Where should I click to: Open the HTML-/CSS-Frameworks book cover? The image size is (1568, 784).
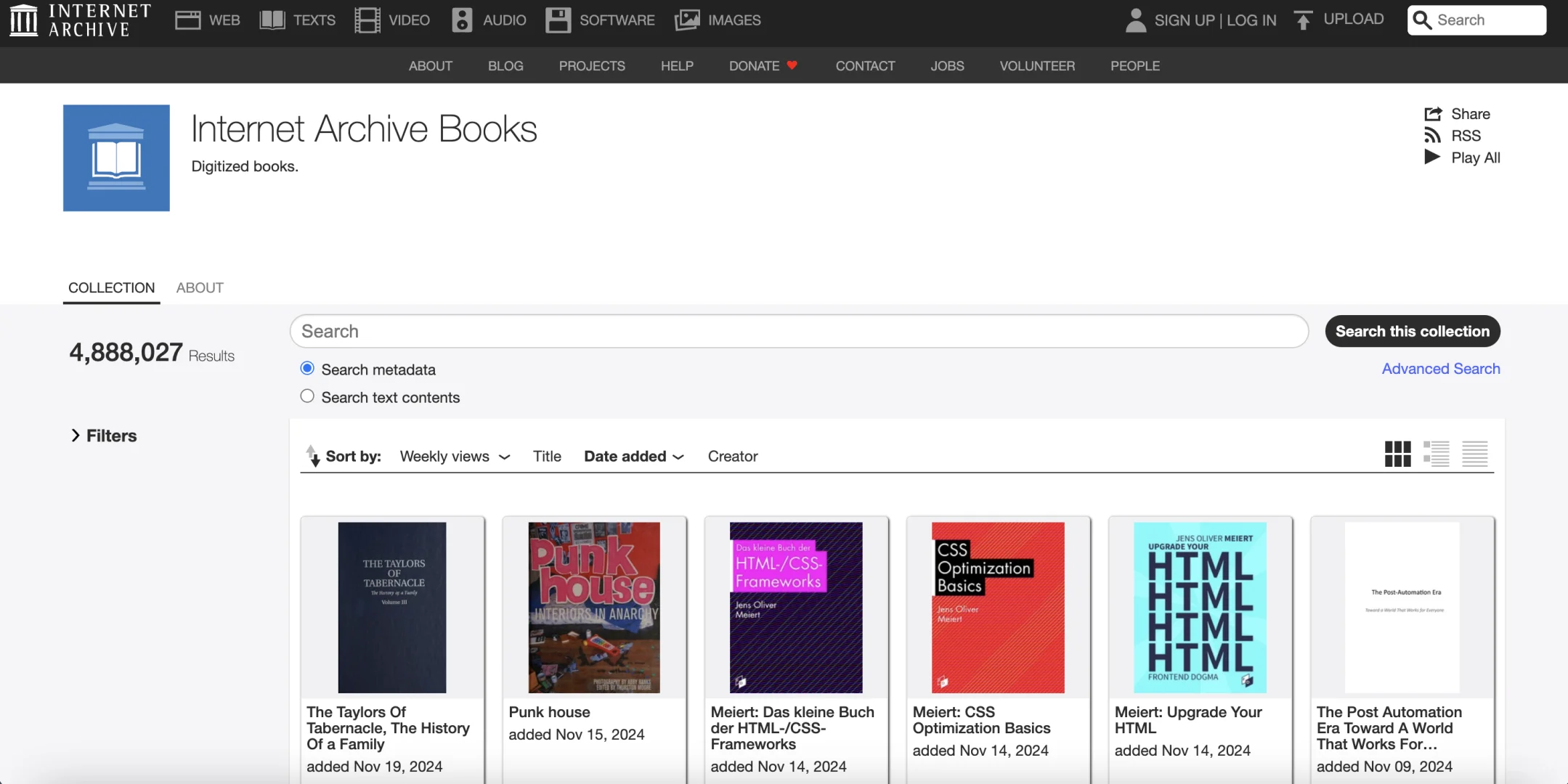point(796,608)
